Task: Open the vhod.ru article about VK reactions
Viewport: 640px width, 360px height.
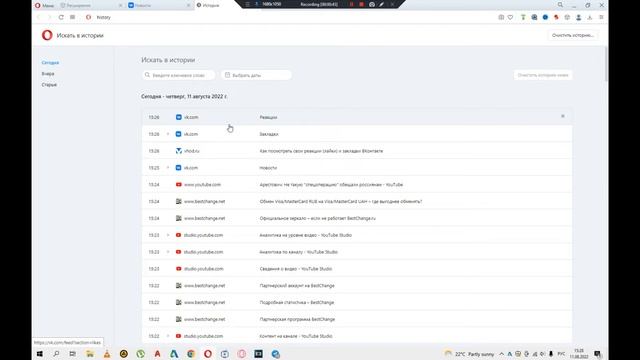Action: (x=357, y=151)
